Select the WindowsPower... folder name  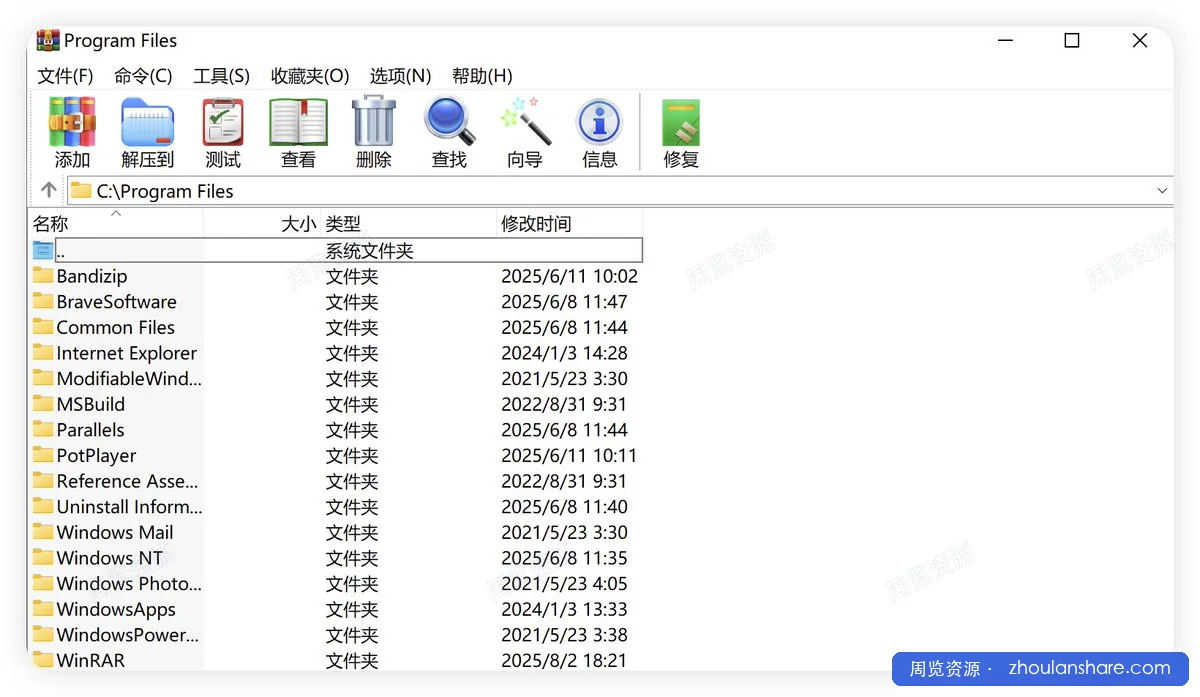coord(128,635)
